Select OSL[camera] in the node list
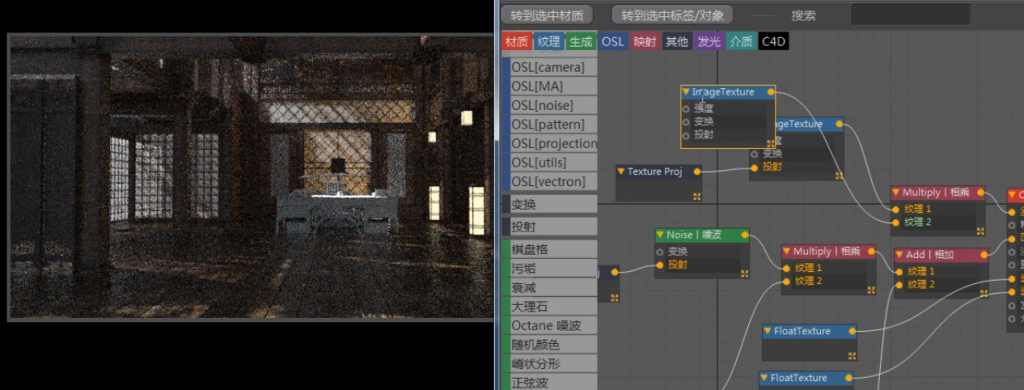Image resolution: width=1024 pixels, height=390 pixels. click(x=549, y=67)
